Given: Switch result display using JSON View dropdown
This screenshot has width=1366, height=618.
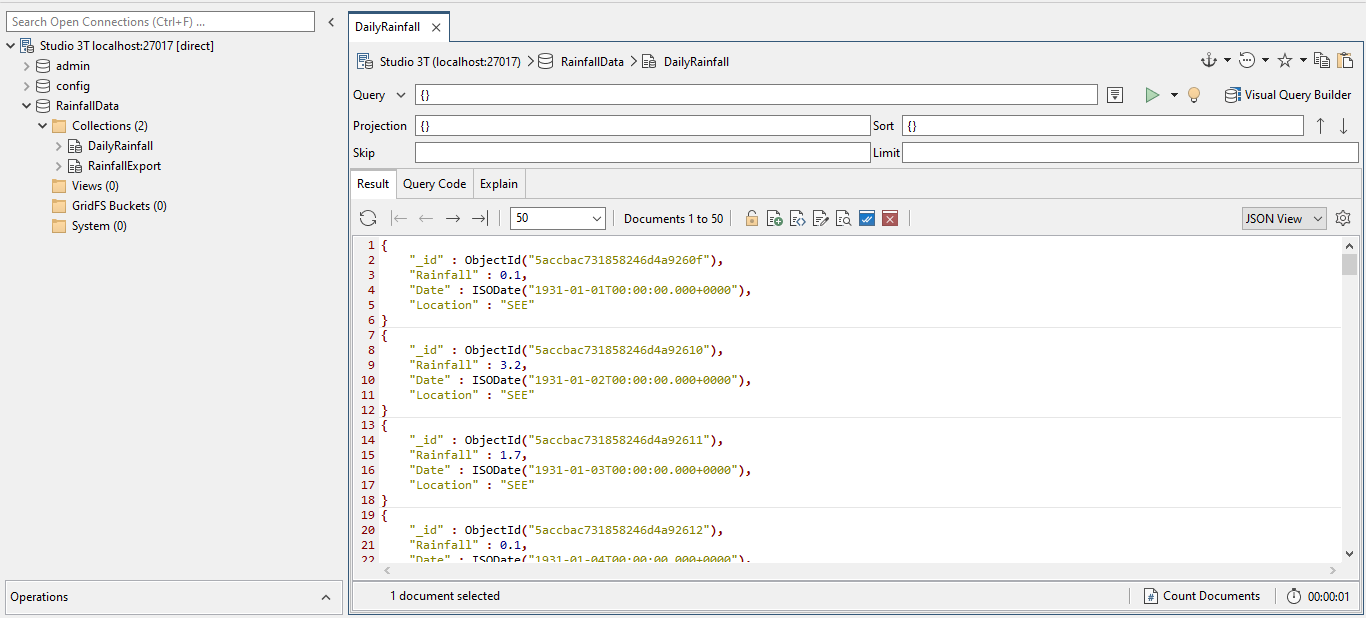Looking at the screenshot, I should pyautogui.click(x=1283, y=218).
